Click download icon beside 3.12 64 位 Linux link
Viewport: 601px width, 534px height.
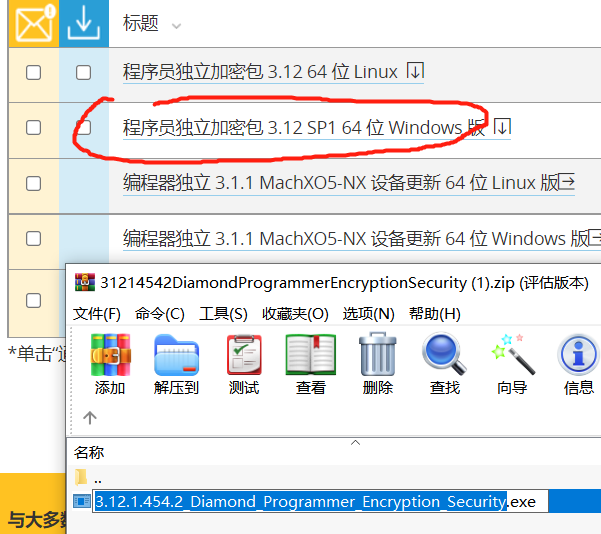coord(415,71)
